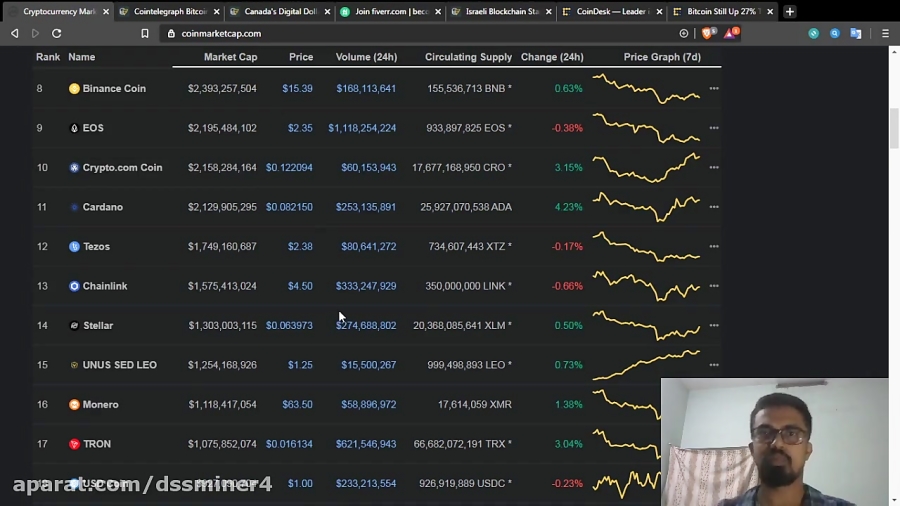The height and width of the screenshot is (506, 900).
Task: Open the browser hamburger menu
Action: (x=885, y=34)
